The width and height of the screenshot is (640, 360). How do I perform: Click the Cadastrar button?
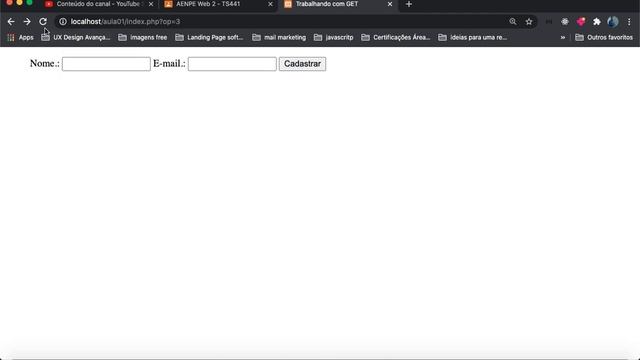(302, 64)
